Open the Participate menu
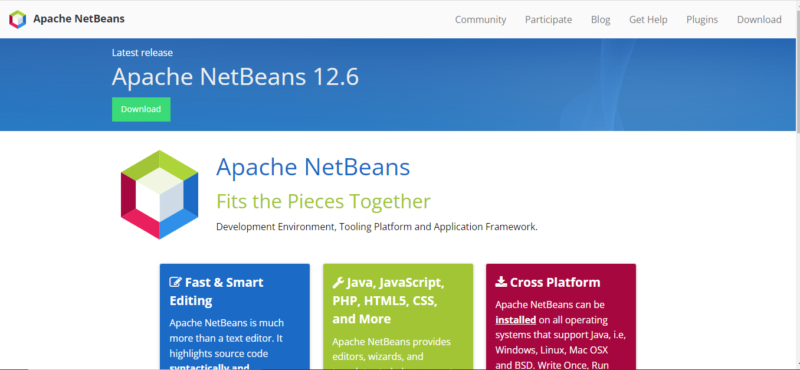 pos(548,19)
